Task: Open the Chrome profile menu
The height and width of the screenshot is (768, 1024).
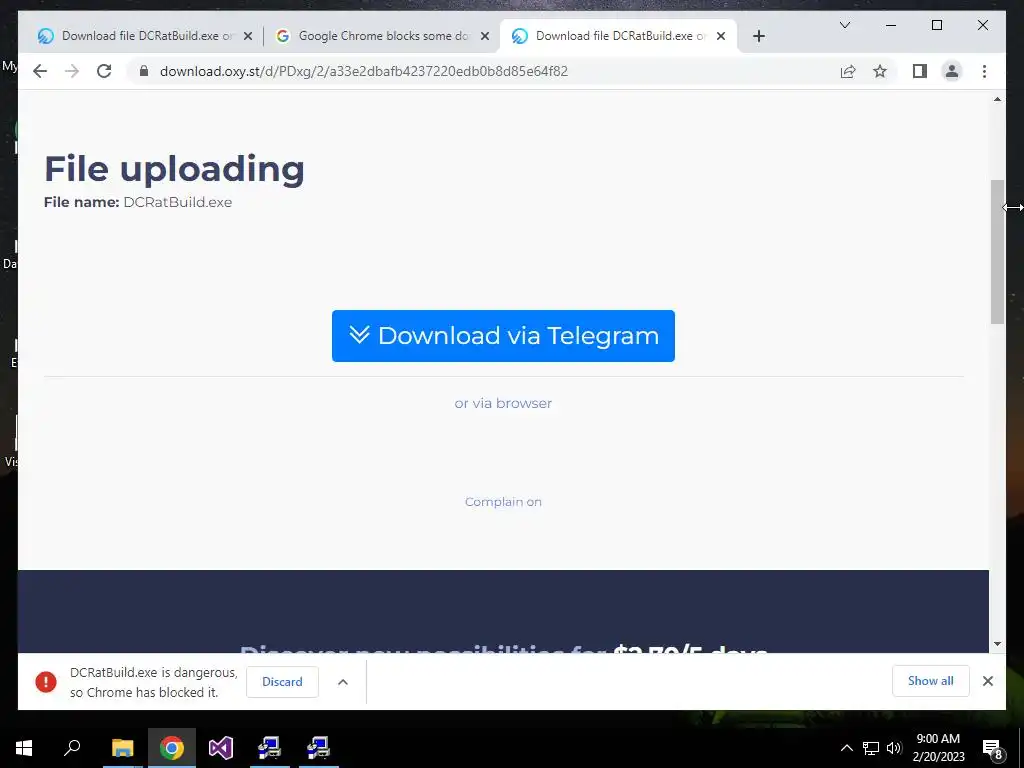Action: click(x=952, y=71)
